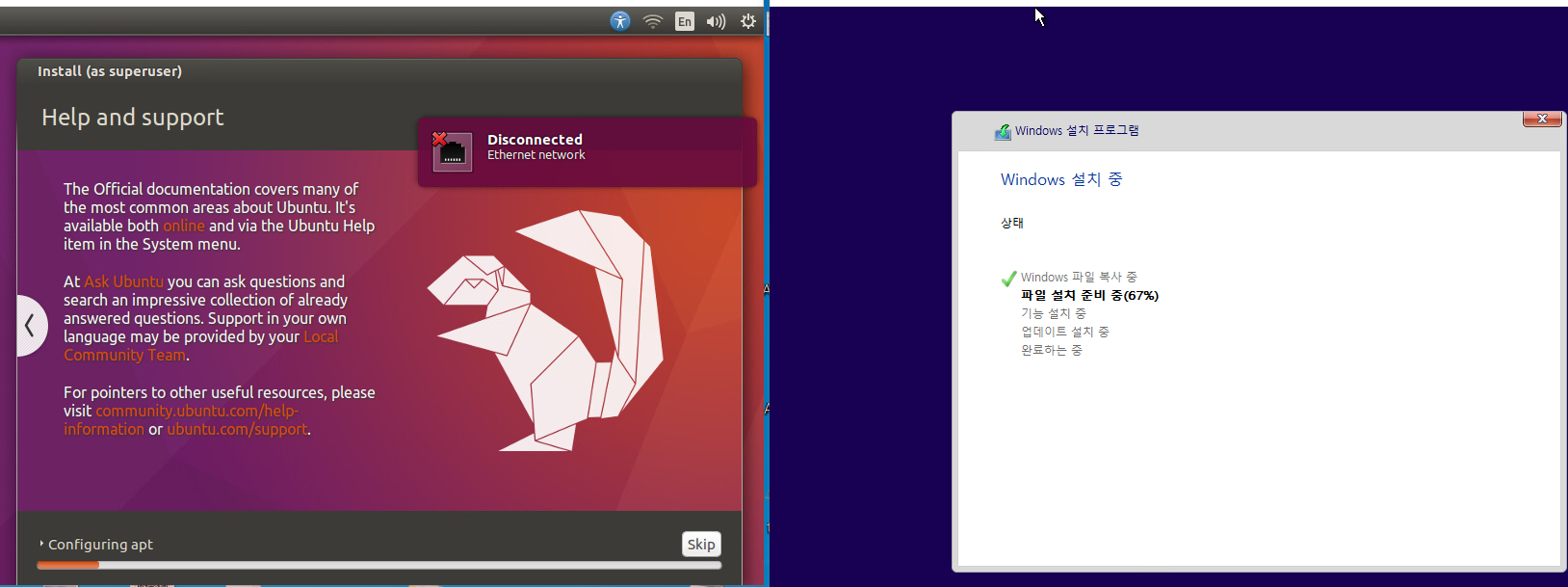
Task: Click the '상태' status label
Action: coord(1012,223)
